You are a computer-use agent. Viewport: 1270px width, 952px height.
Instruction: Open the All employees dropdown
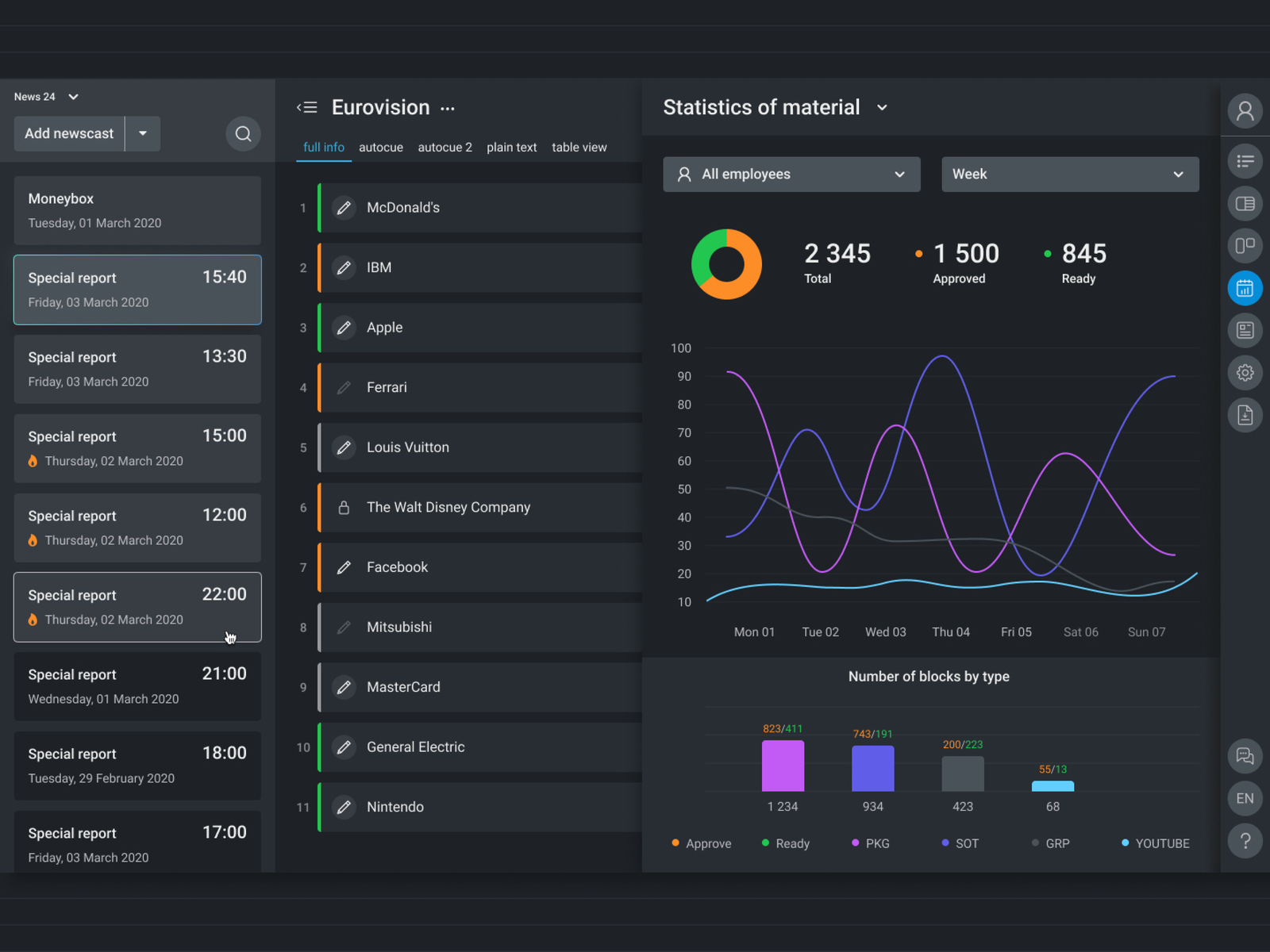791,175
